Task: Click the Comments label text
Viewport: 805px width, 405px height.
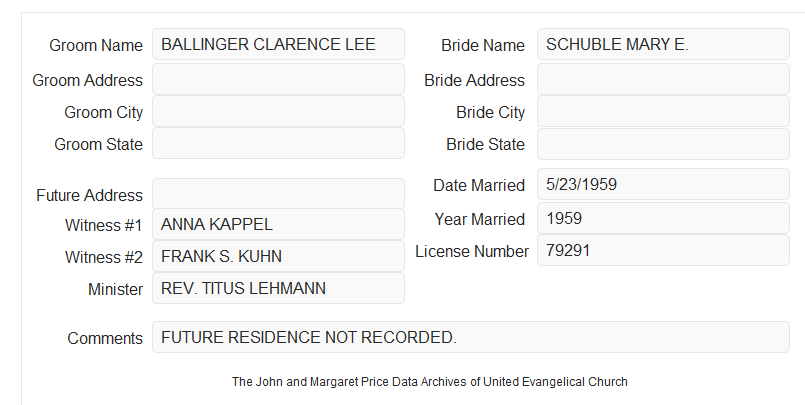Action: [105, 338]
